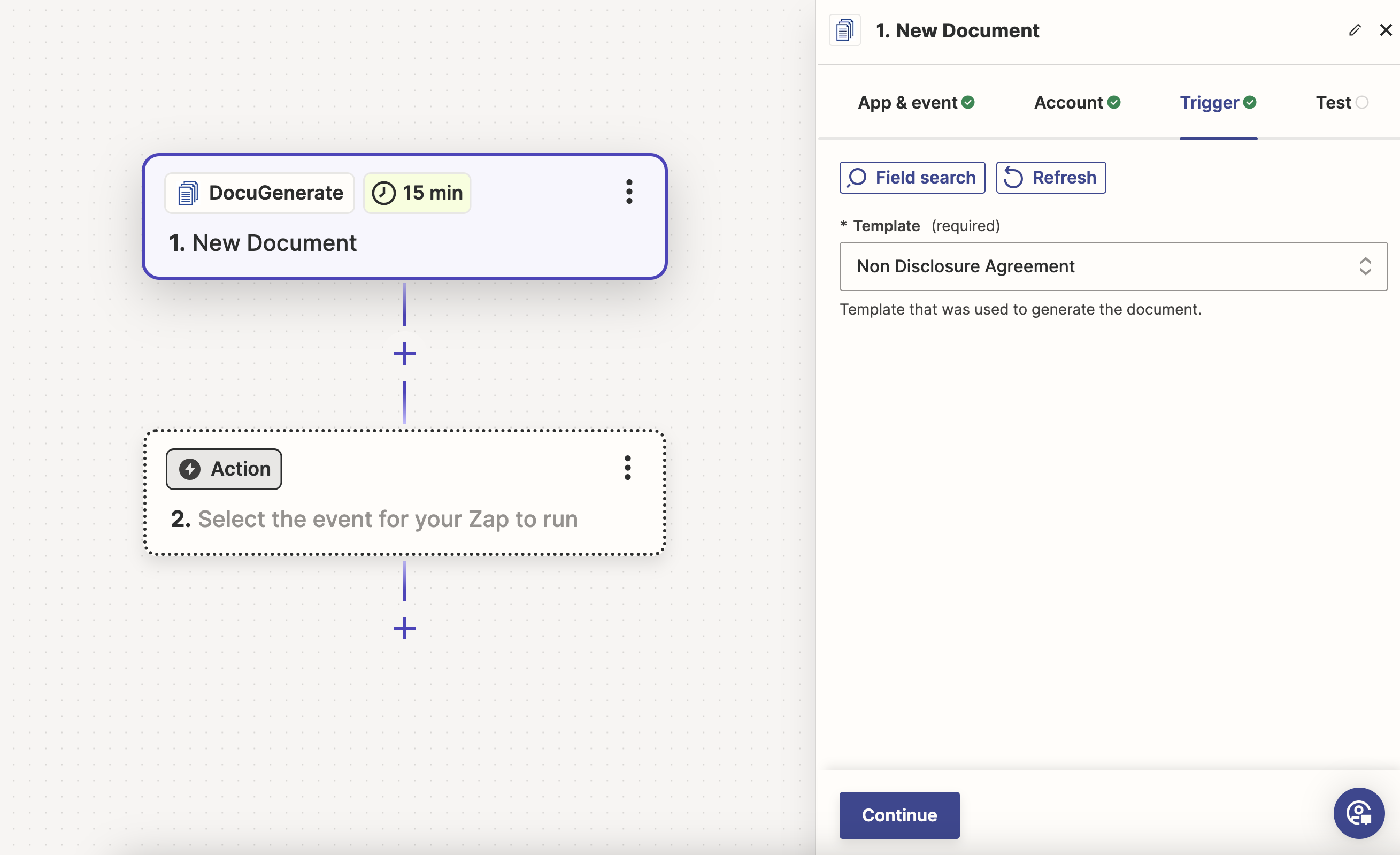Click the Action badge on step 2
The width and height of the screenshot is (1400, 855).
tap(224, 469)
